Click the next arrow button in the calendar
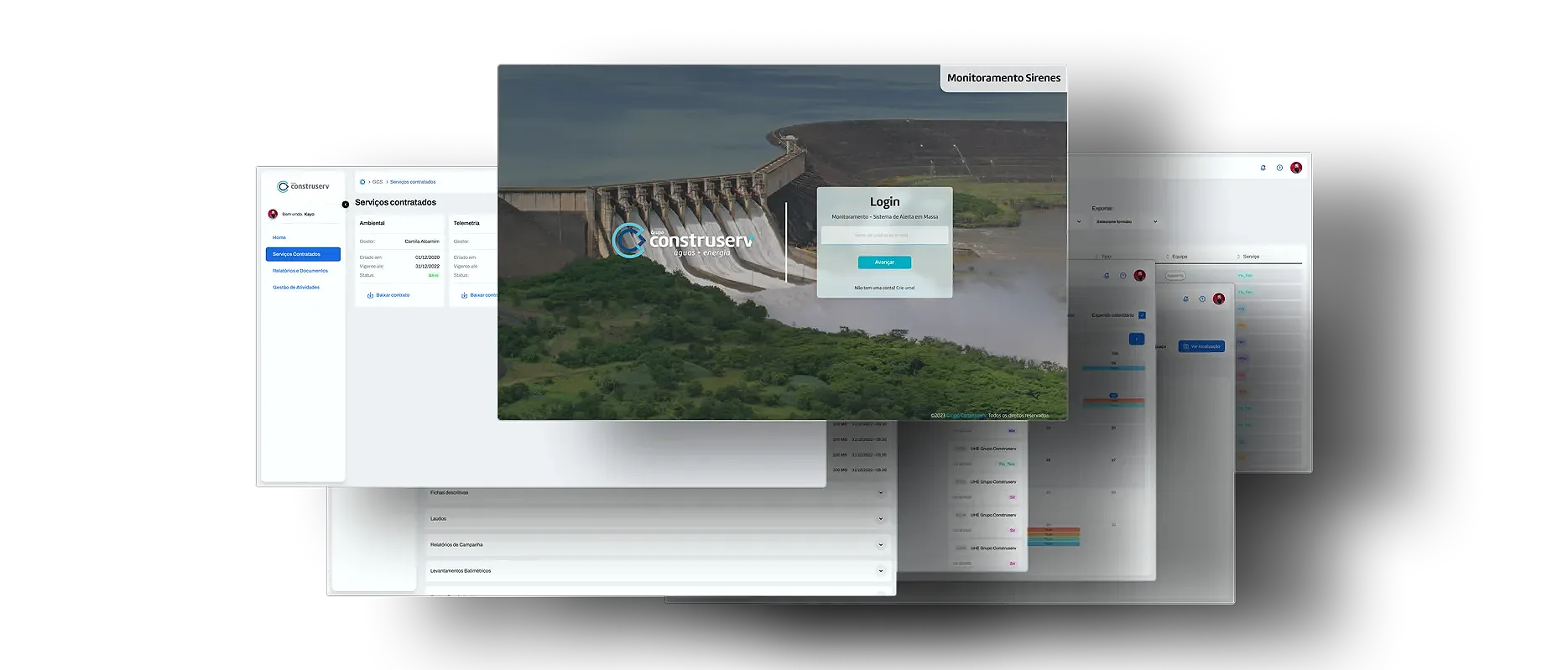Viewport: 1568px width, 670px height. (x=1137, y=339)
